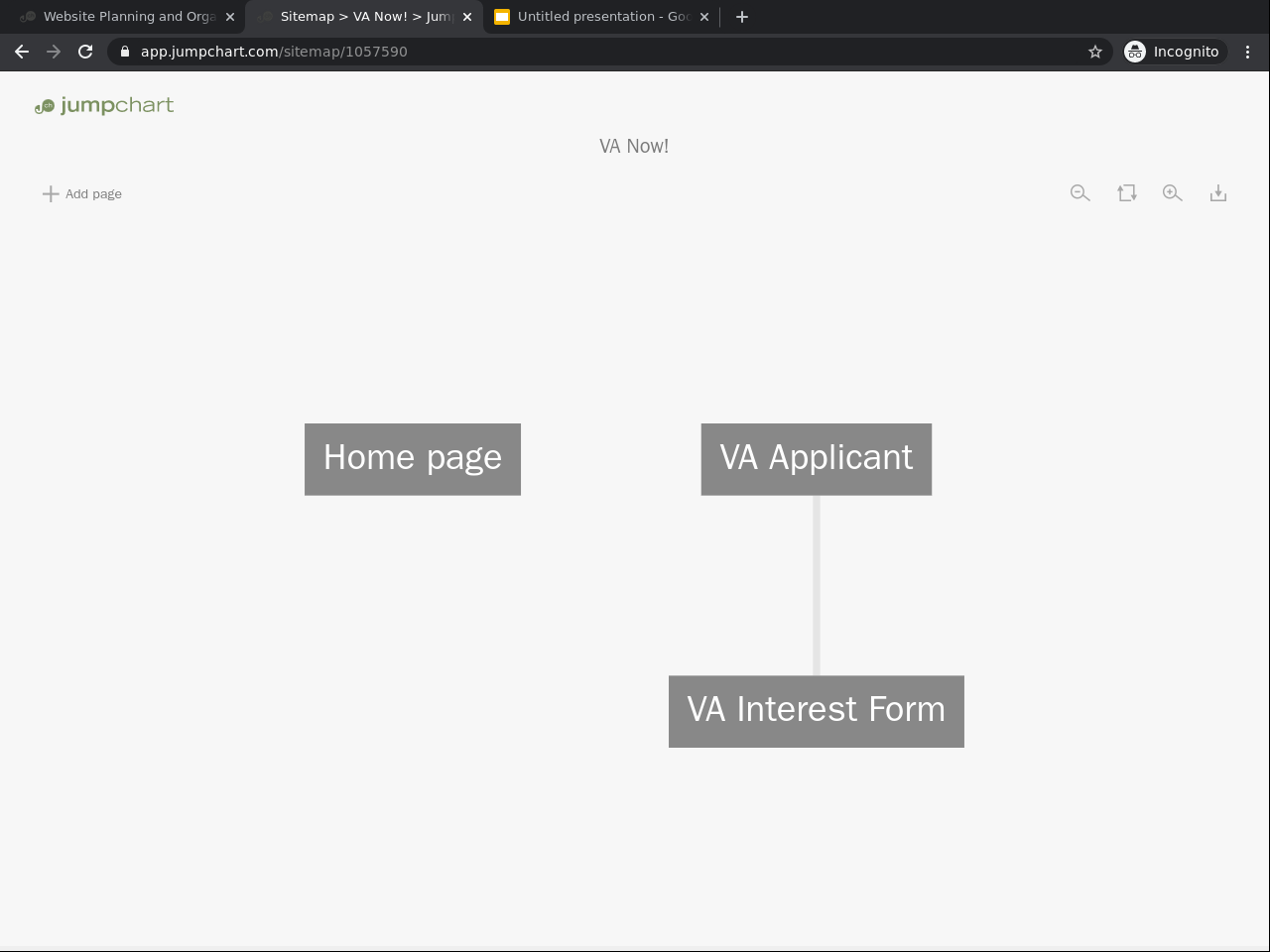1270x952 pixels.
Task: Reload the current page
Action: pyautogui.click(x=85, y=52)
